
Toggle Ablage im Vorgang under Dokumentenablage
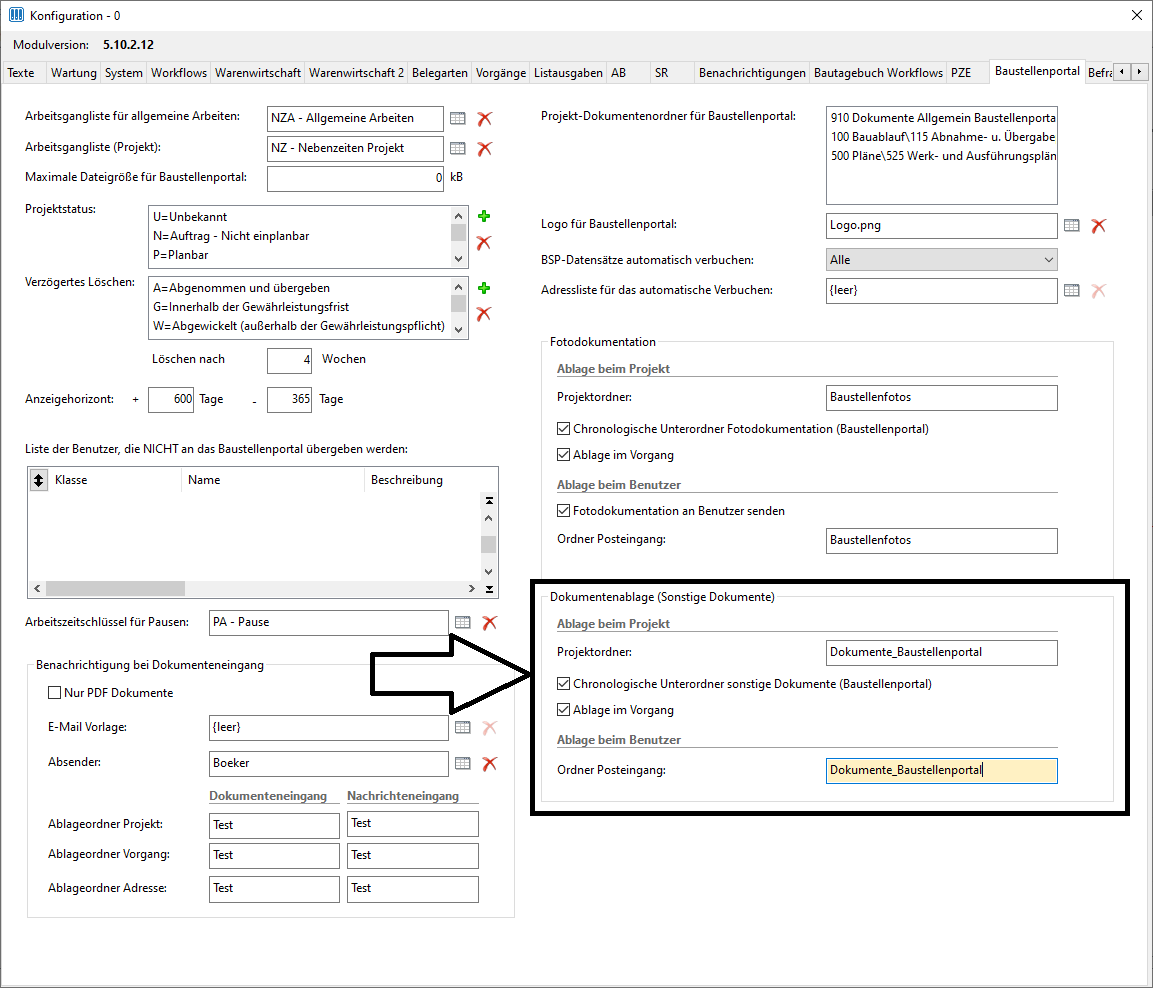[564, 710]
